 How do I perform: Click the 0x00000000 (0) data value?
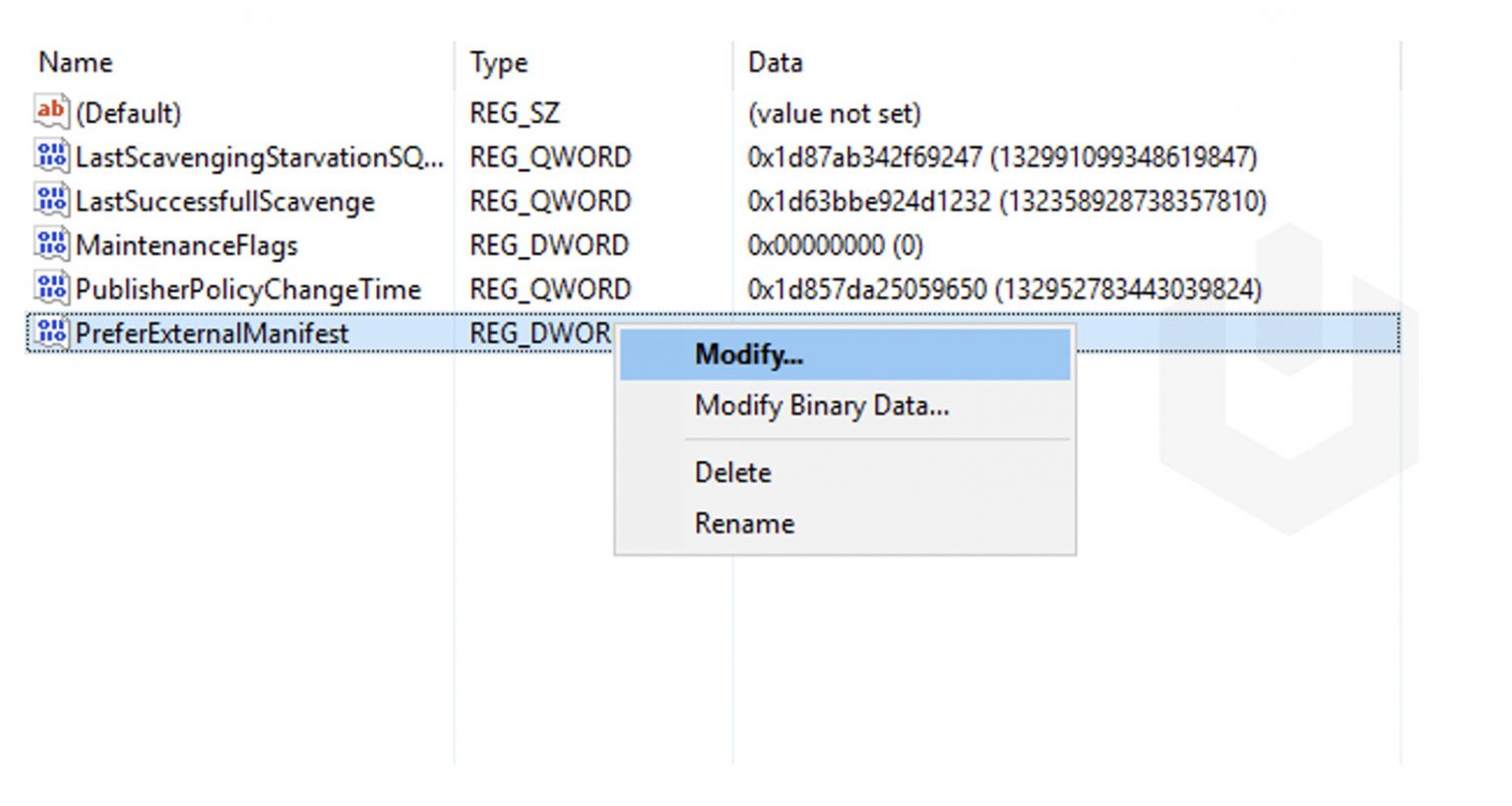tap(835, 245)
